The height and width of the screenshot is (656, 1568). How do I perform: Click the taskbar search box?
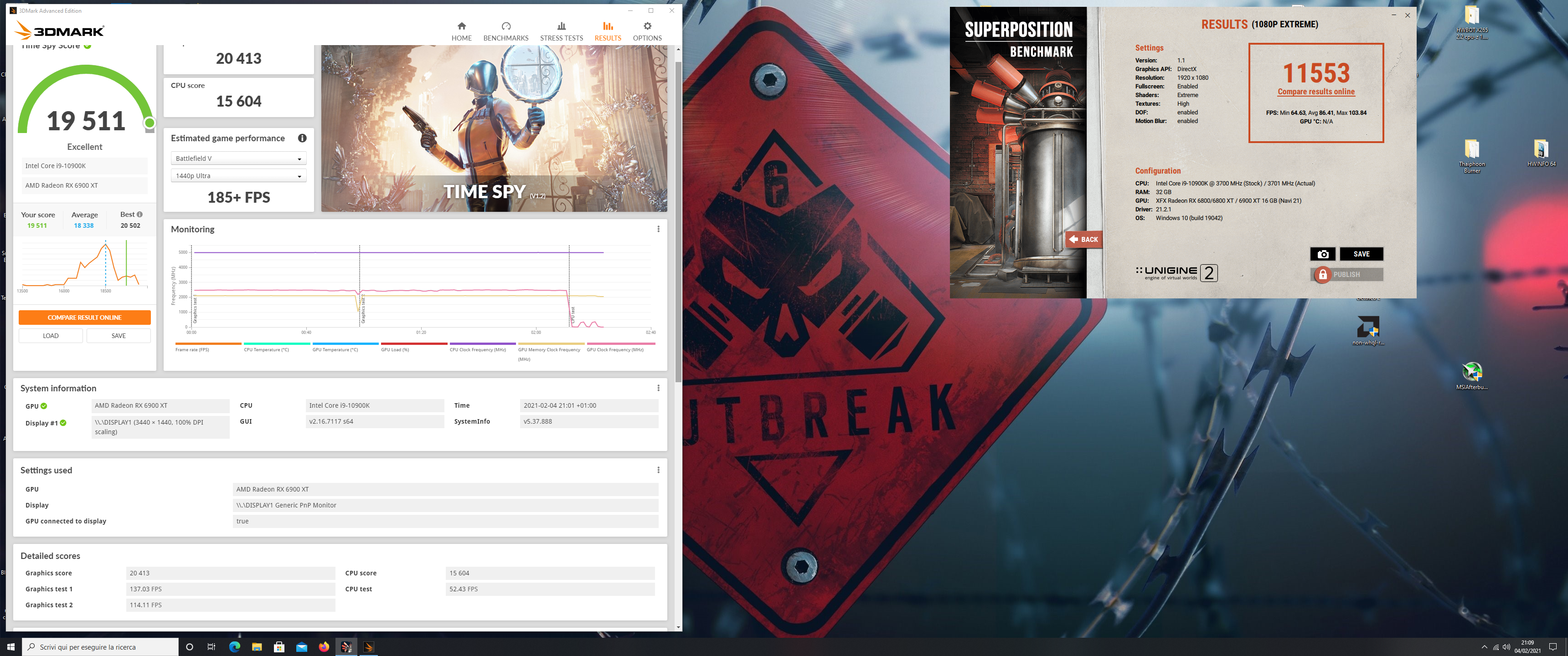(100, 647)
